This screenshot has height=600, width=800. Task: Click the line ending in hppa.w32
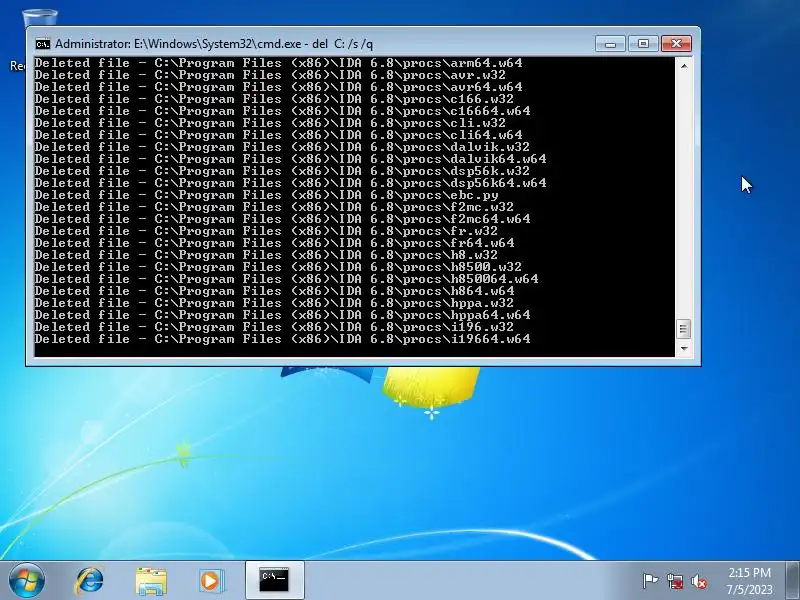[274, 303]
